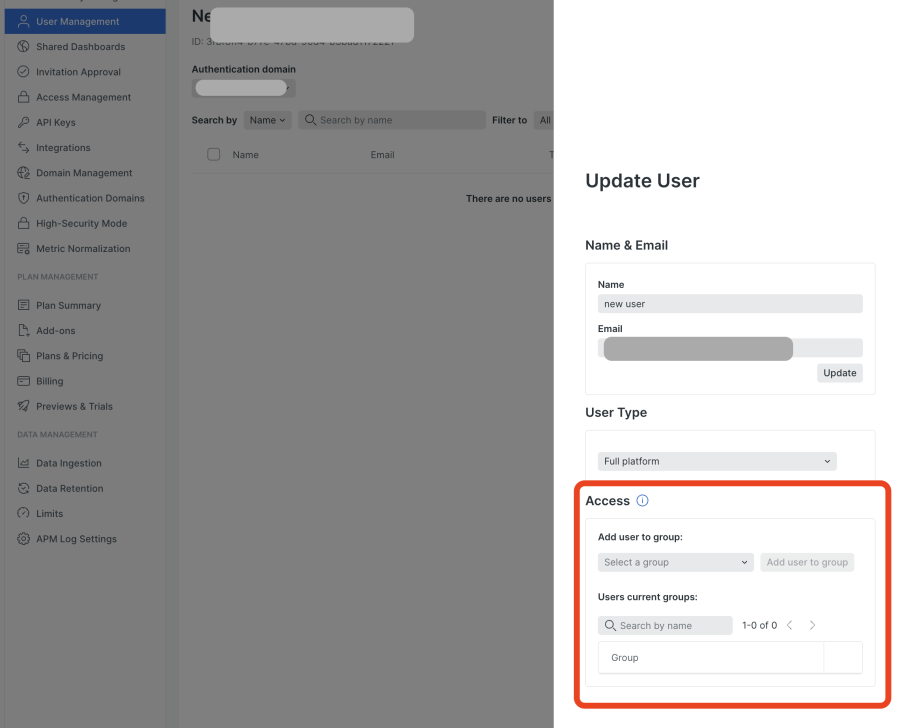The width and height of the screenshot is (900, 728).
Task: Click the Shared Dashboards globe icon
Action: tap(20, 46)
